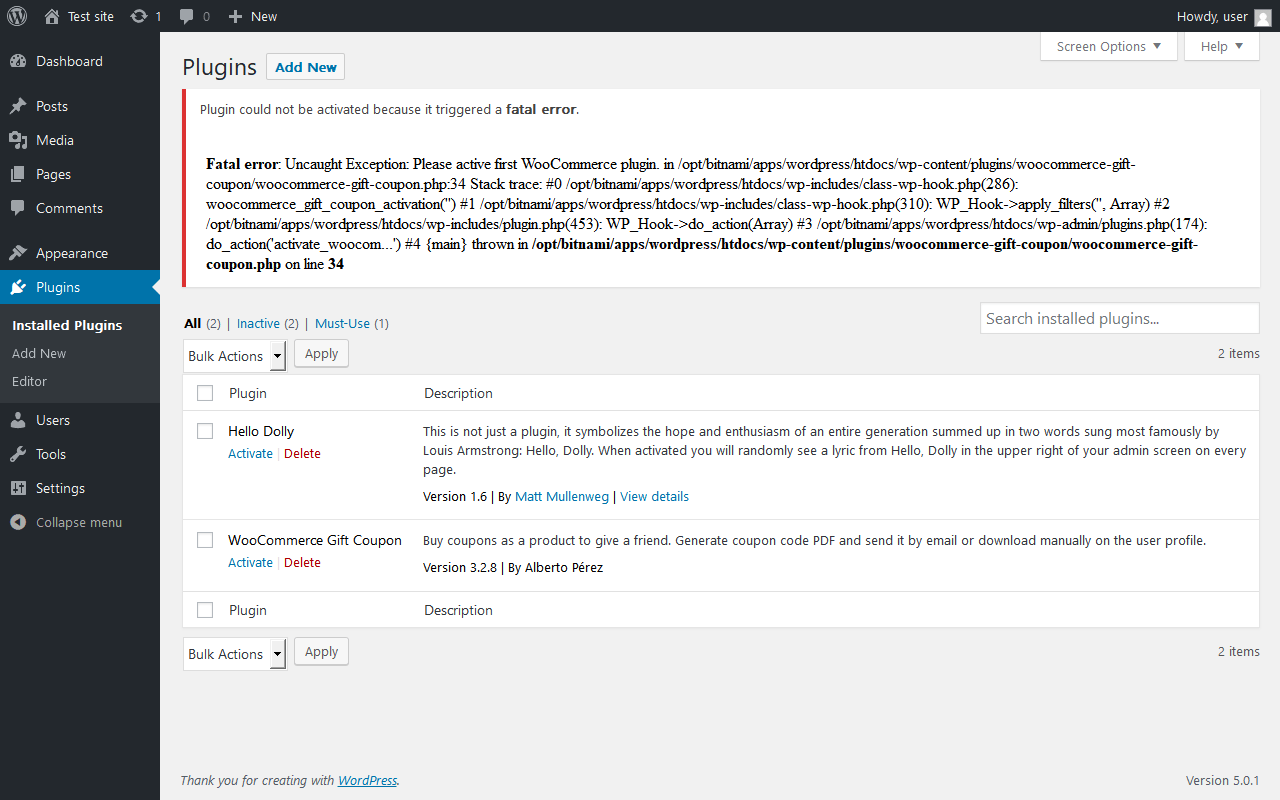The image size is (1280, 800).
Task: Open the WordPress footer link
Action: point(367,780)
